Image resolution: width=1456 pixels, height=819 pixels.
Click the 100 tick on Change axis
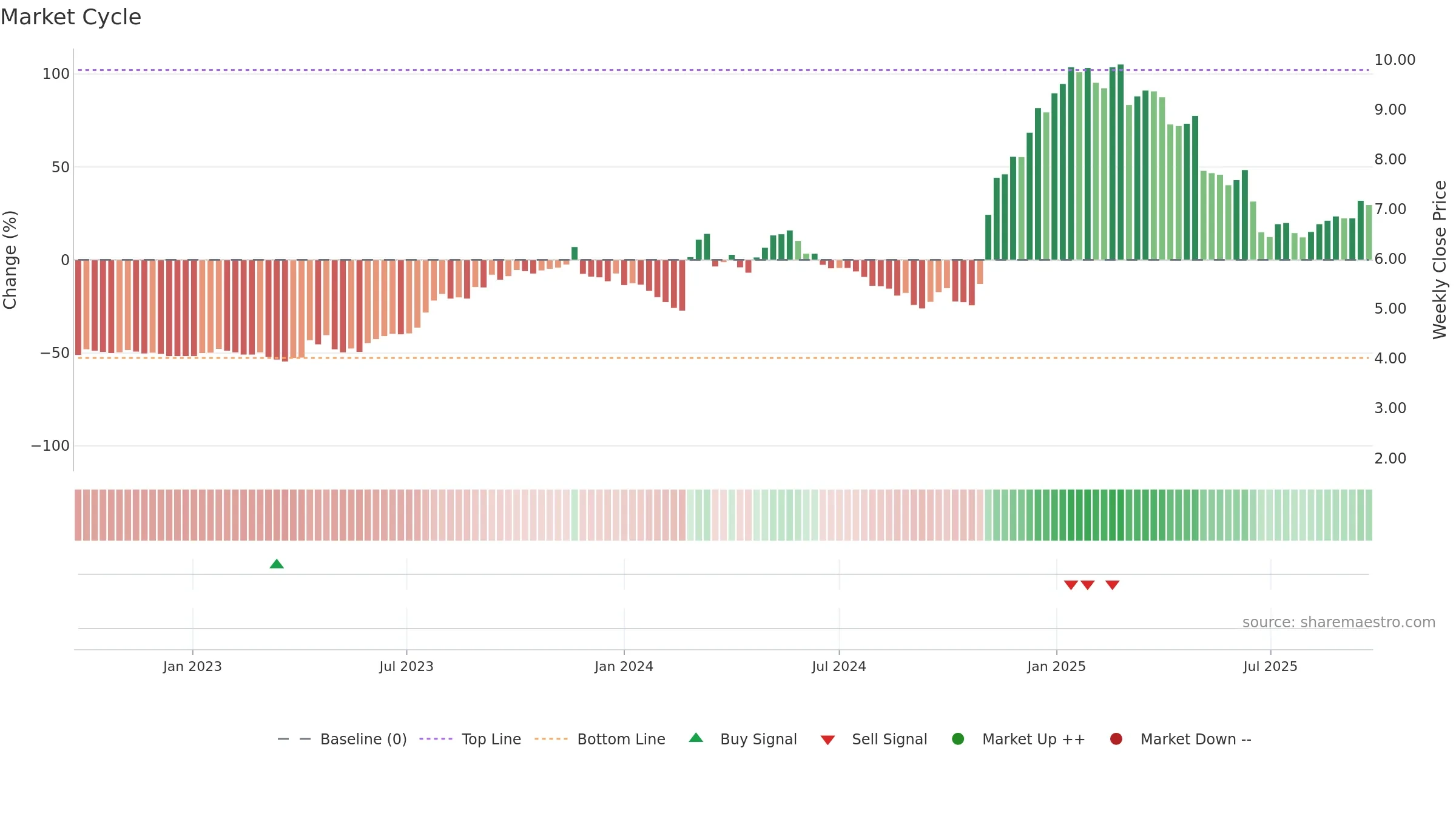click(x=56, y=74)
